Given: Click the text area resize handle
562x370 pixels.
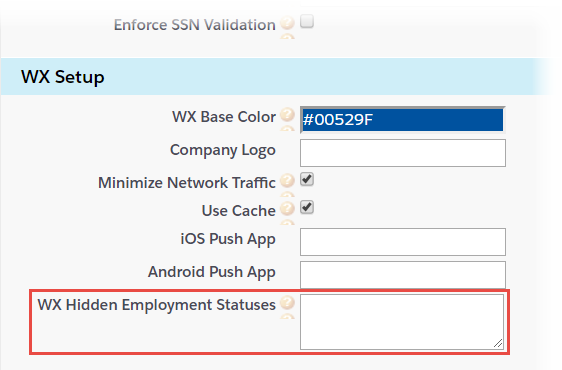Looking at the screenshot, I should coord(498,343).
